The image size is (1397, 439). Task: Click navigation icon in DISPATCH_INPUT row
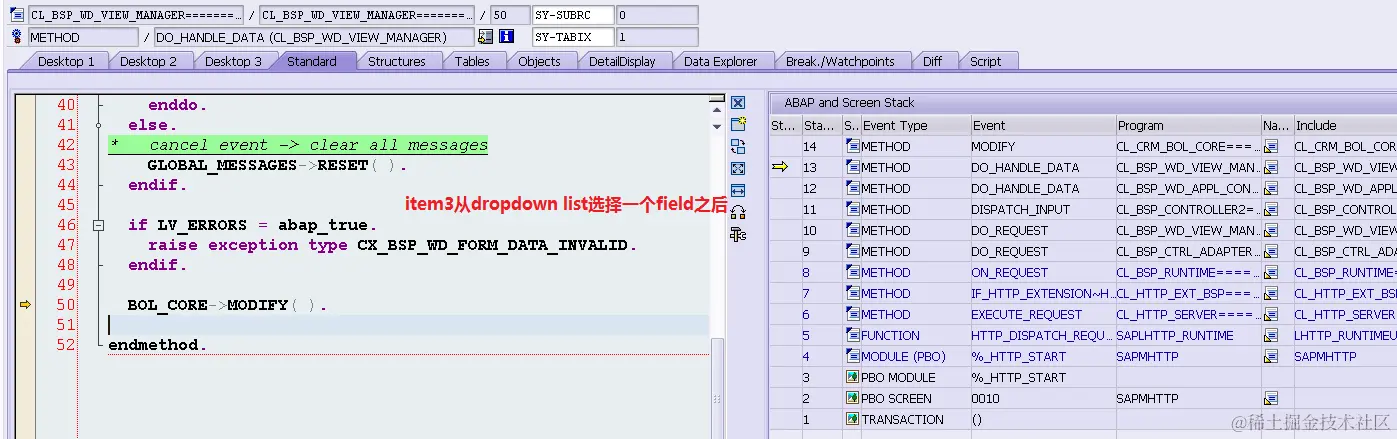[1271, 210]
